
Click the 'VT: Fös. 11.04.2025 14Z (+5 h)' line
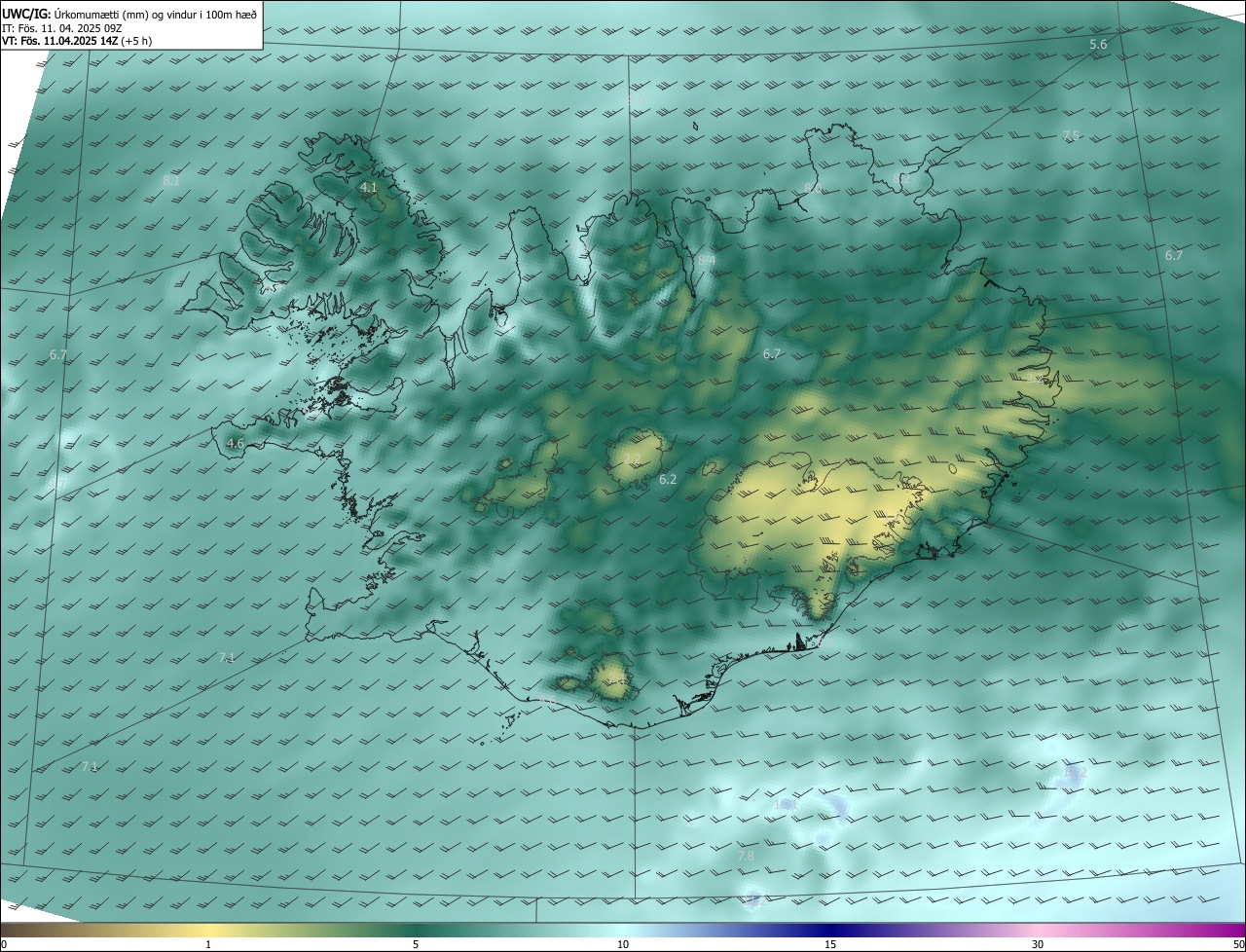[x=77, y=41]
